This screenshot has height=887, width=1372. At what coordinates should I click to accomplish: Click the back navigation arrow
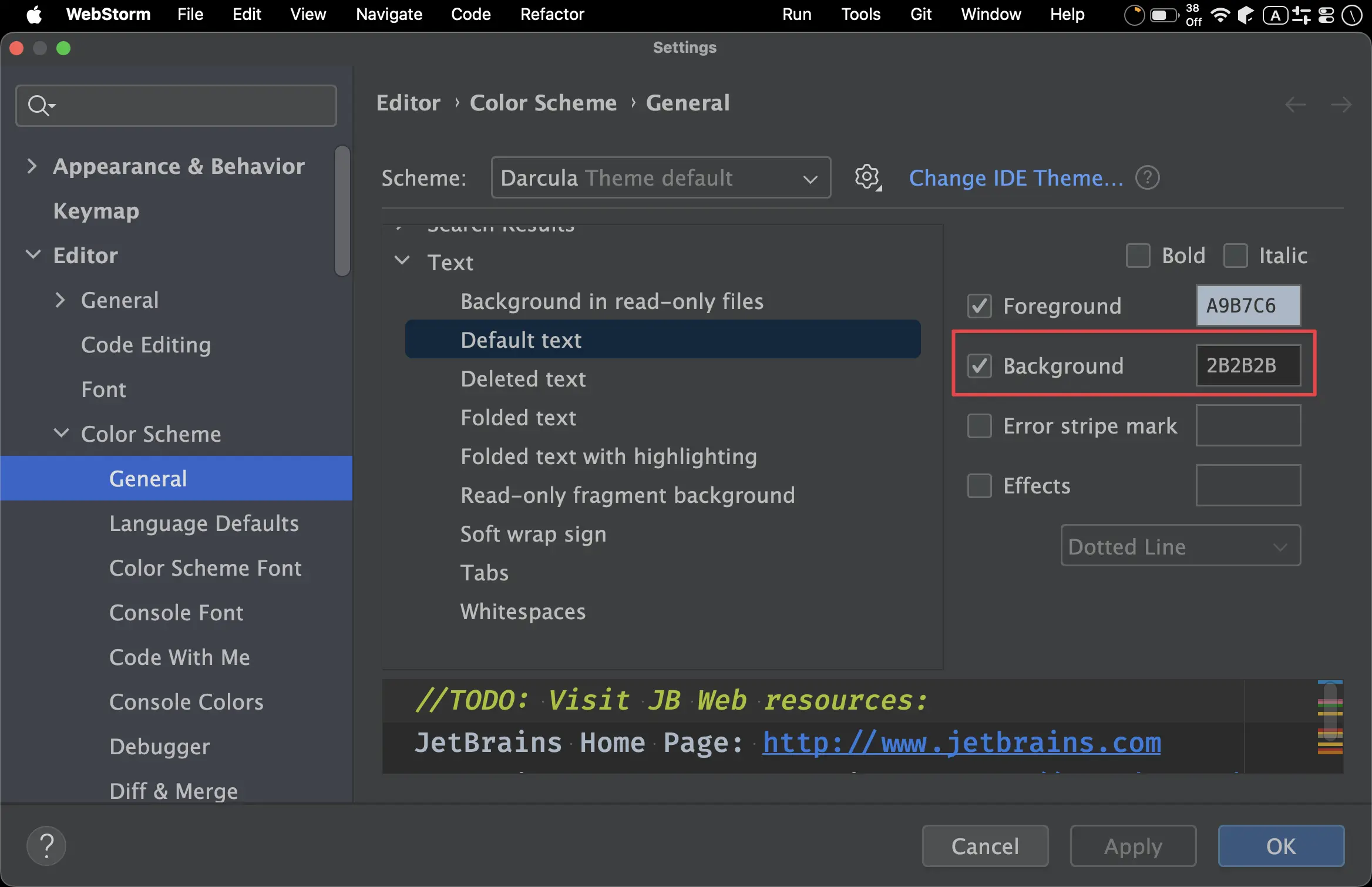coord(1295,105)
